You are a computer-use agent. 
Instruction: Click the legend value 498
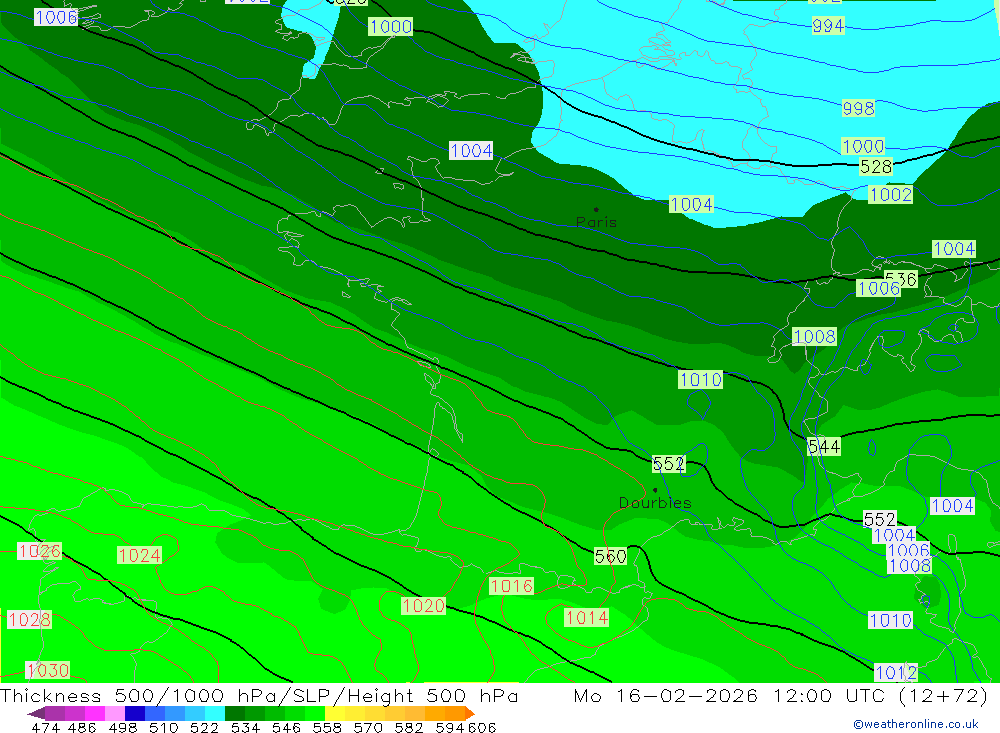tap(123, 727)
